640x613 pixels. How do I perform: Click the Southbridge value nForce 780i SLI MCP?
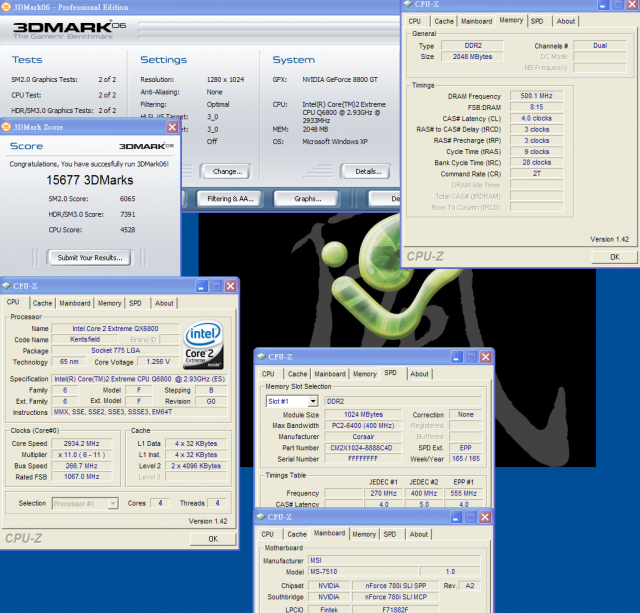[x=396, y=597]
